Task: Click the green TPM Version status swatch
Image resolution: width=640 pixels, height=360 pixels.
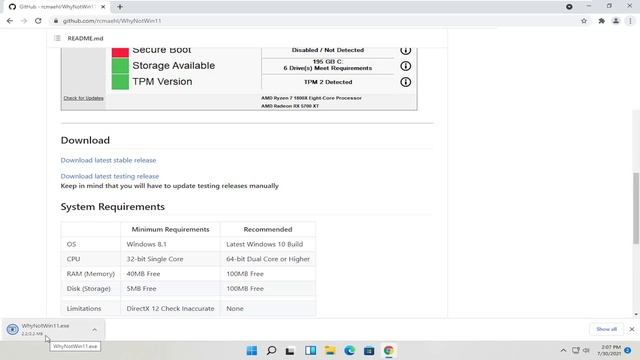Action: coord(120,82)
